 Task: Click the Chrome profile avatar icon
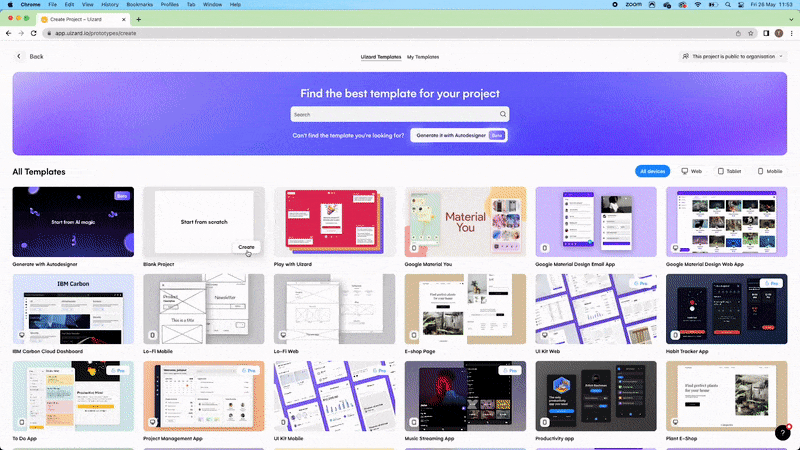[x=778, y=33]
